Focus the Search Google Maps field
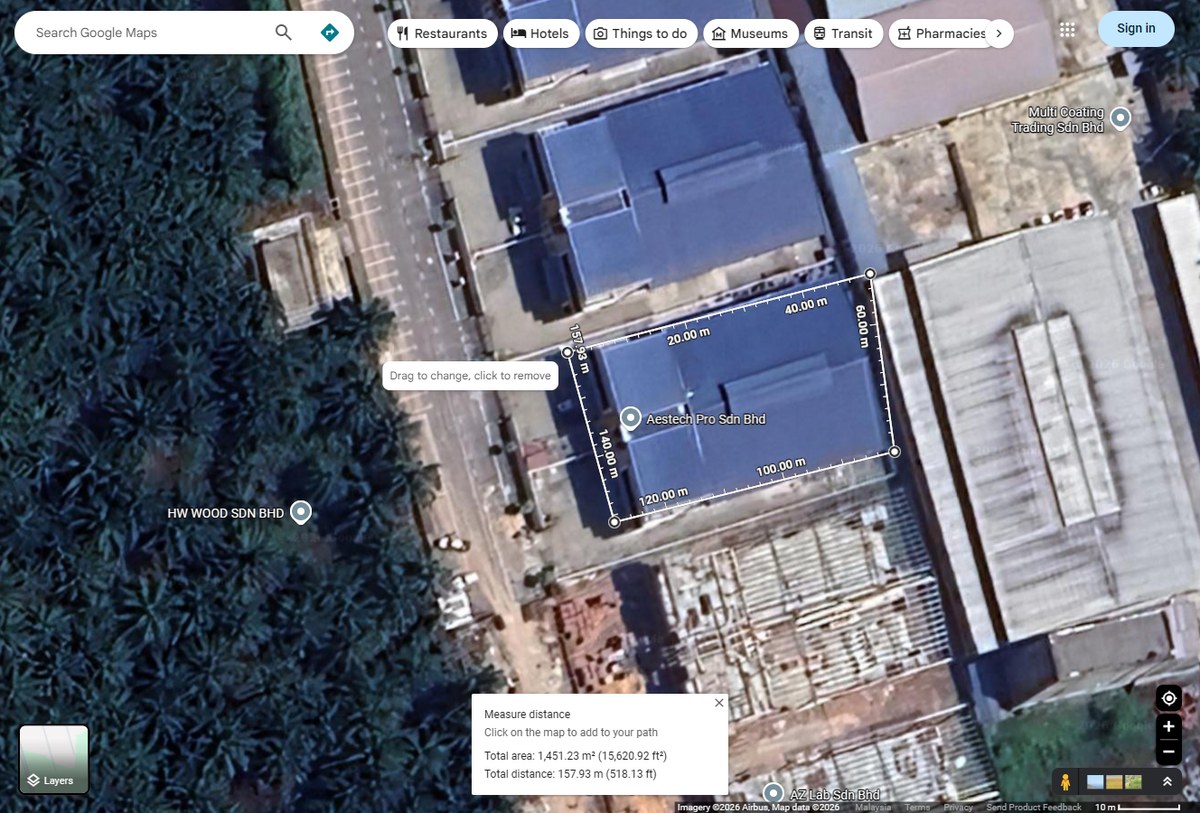The width and height of the screenshot is (1200, 813). point(150,33)
